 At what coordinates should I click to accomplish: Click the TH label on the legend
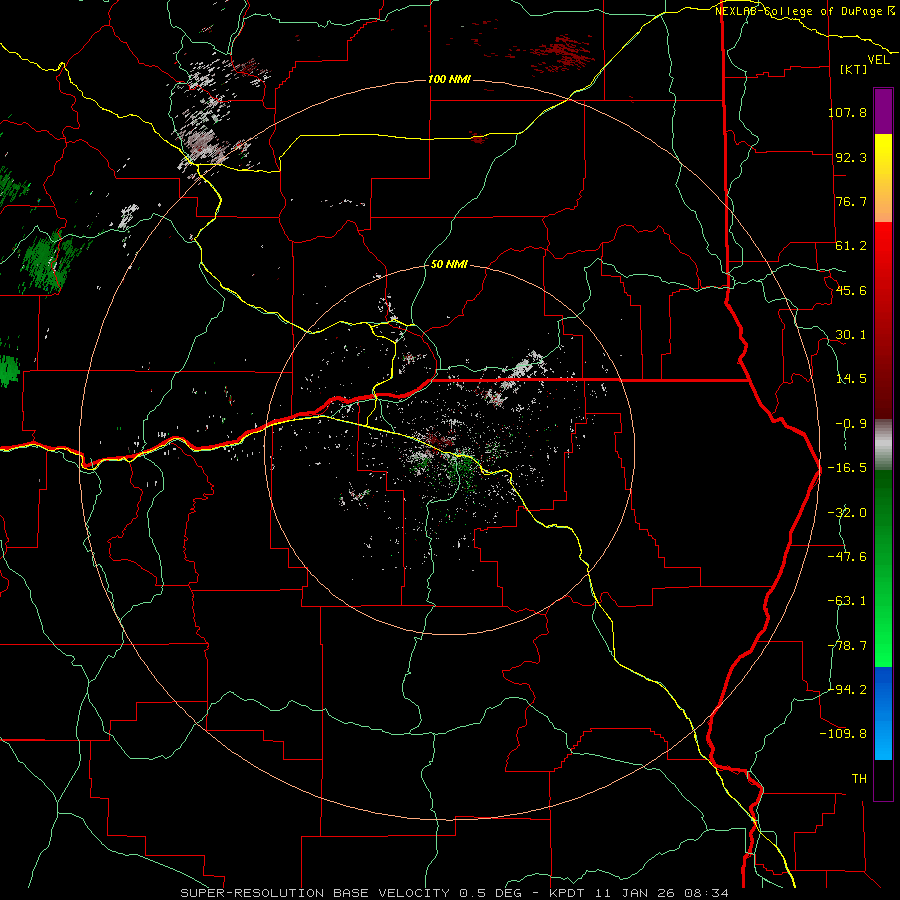coord(859,779)
